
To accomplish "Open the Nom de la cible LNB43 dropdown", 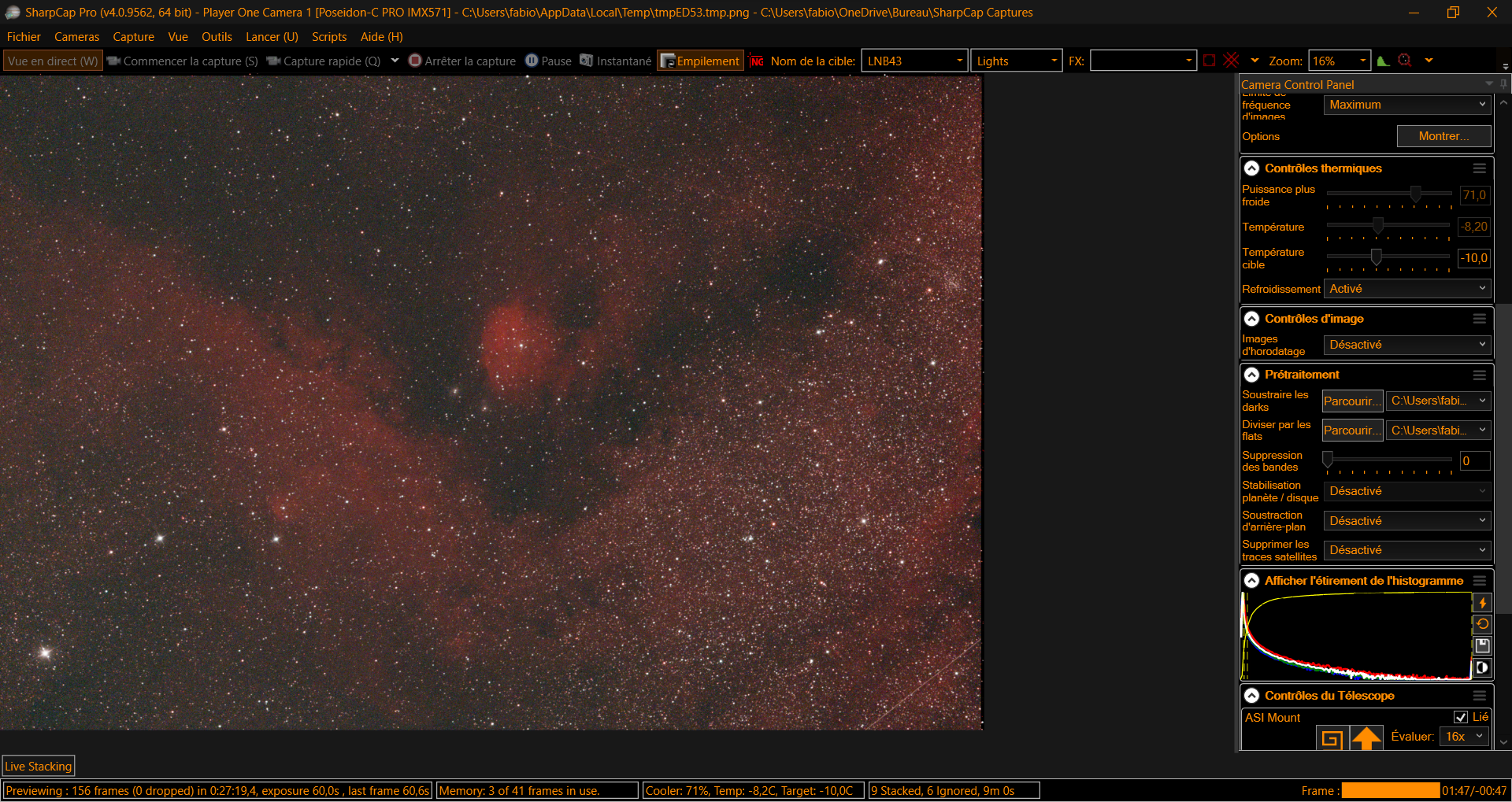I will 914,61.
